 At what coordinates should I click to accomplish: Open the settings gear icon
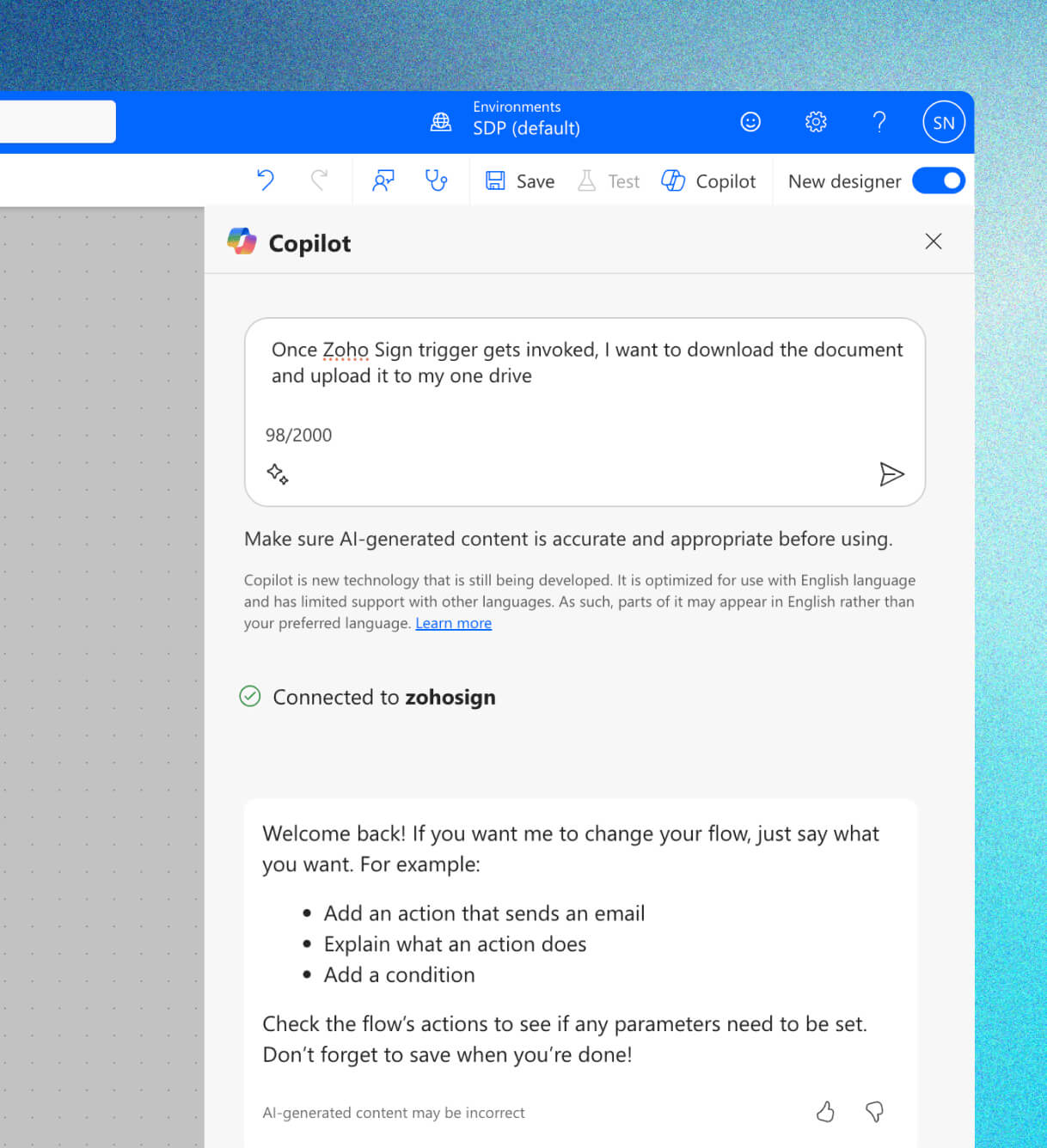click(x=816, y=122)
